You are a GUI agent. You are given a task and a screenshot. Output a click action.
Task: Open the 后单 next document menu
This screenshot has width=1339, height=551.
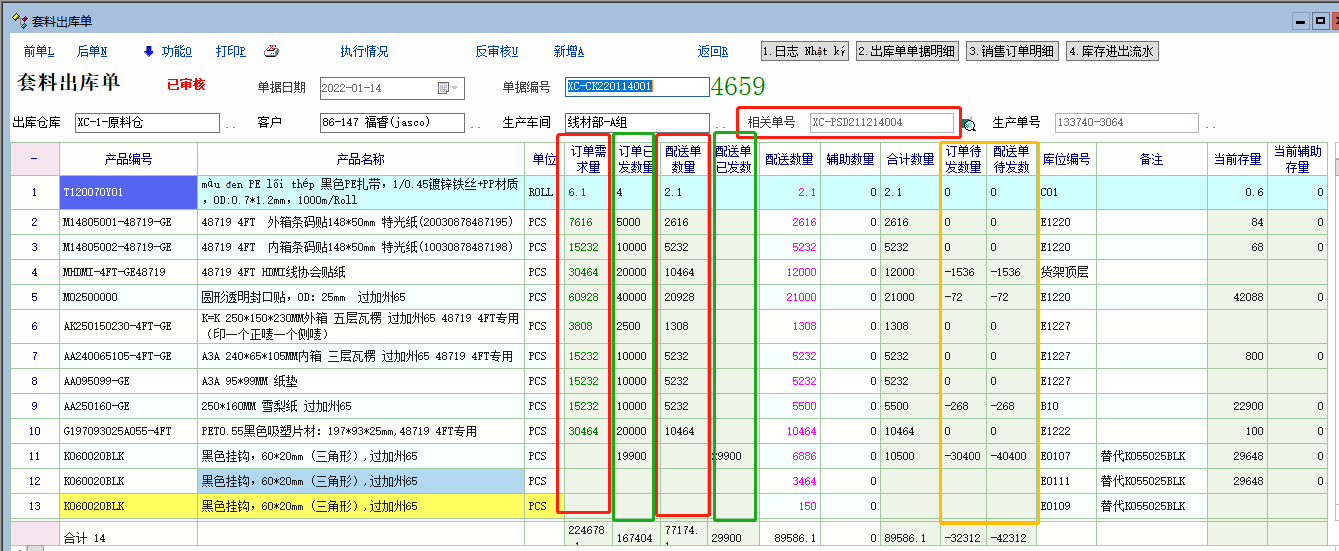(92, 52)
